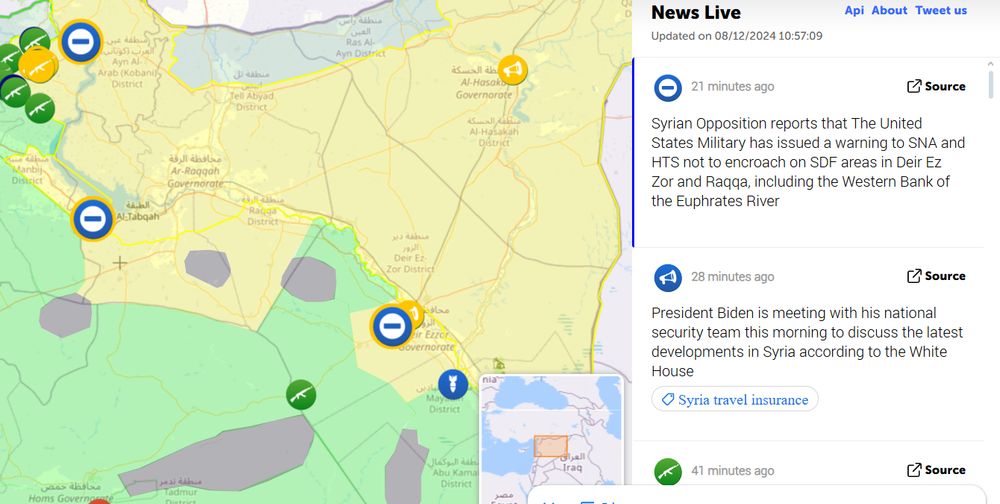Click the blue no-entry marker near Ayn Al-Arab

(x=82, y=41)
